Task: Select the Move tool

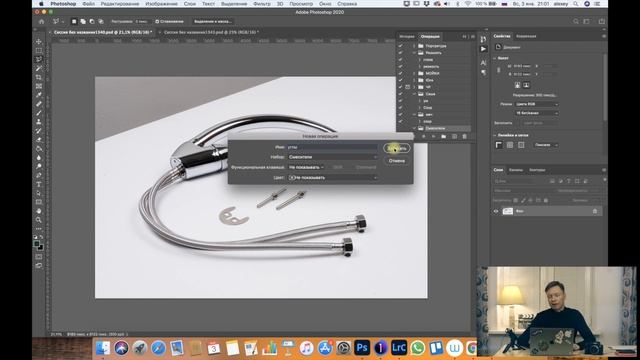Action: 39,42
